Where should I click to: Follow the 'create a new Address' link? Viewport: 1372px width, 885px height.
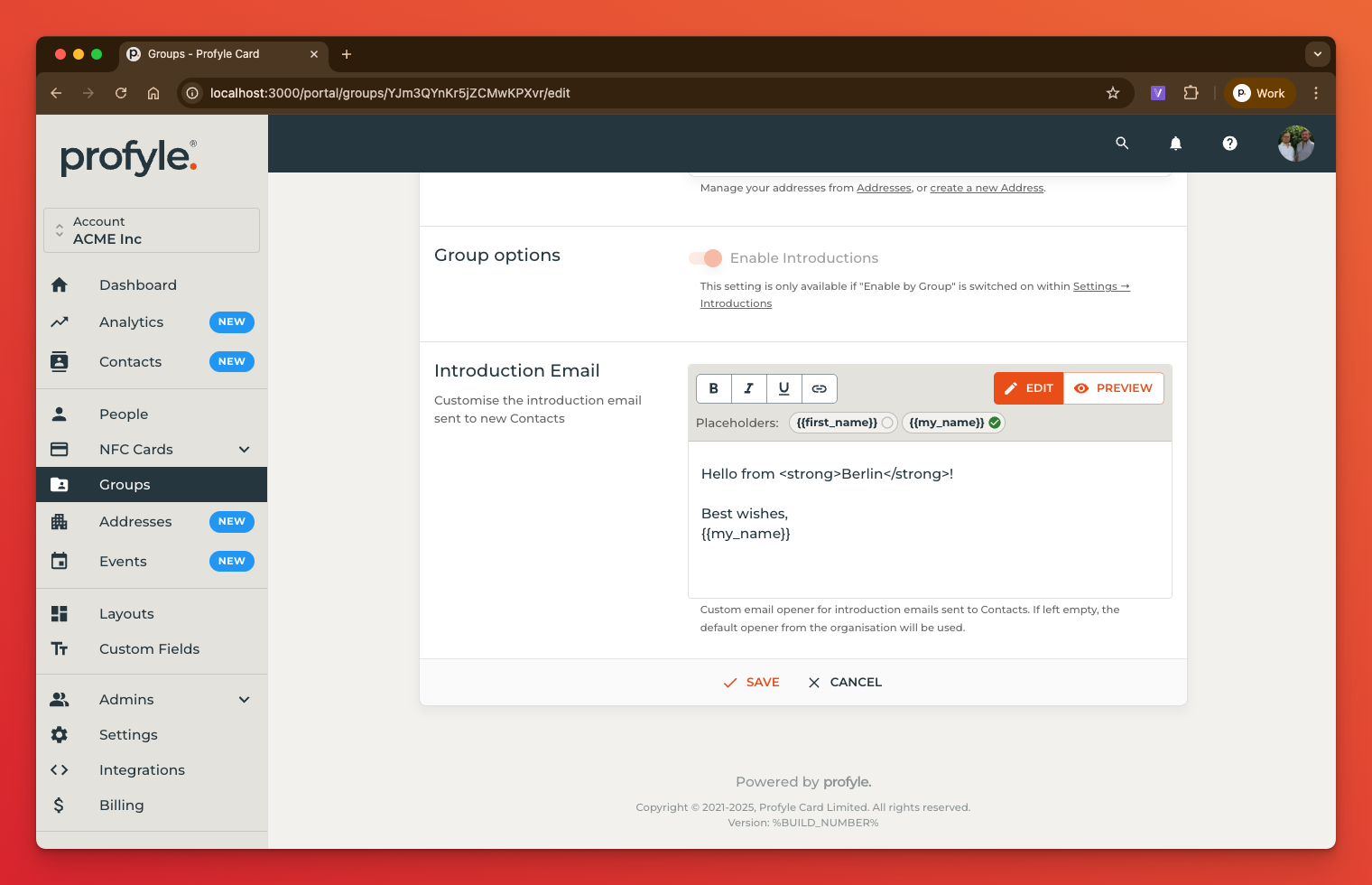(987, 188)
